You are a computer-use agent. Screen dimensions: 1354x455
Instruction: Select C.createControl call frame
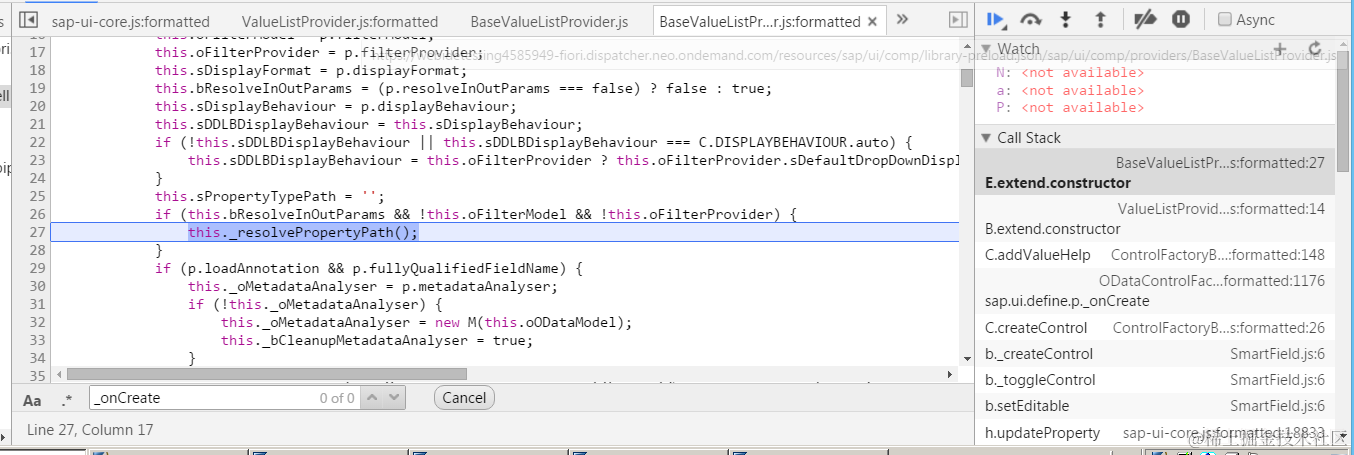1155,328
